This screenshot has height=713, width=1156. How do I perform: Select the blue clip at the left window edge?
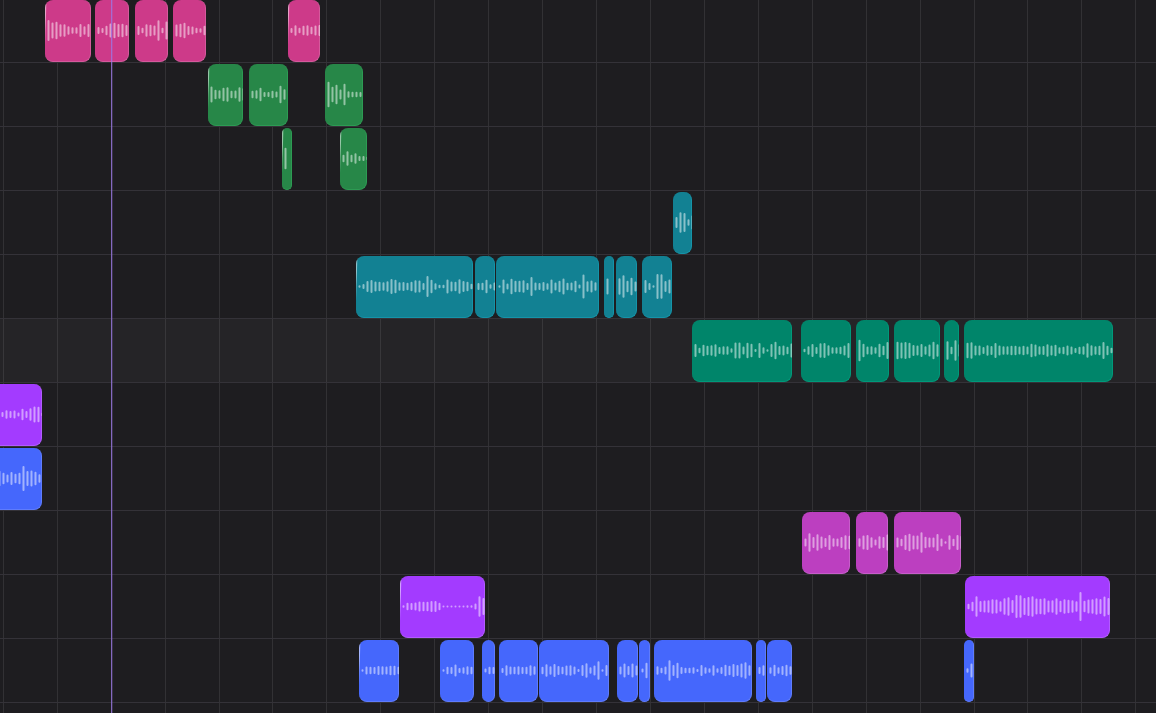(21, 479)
